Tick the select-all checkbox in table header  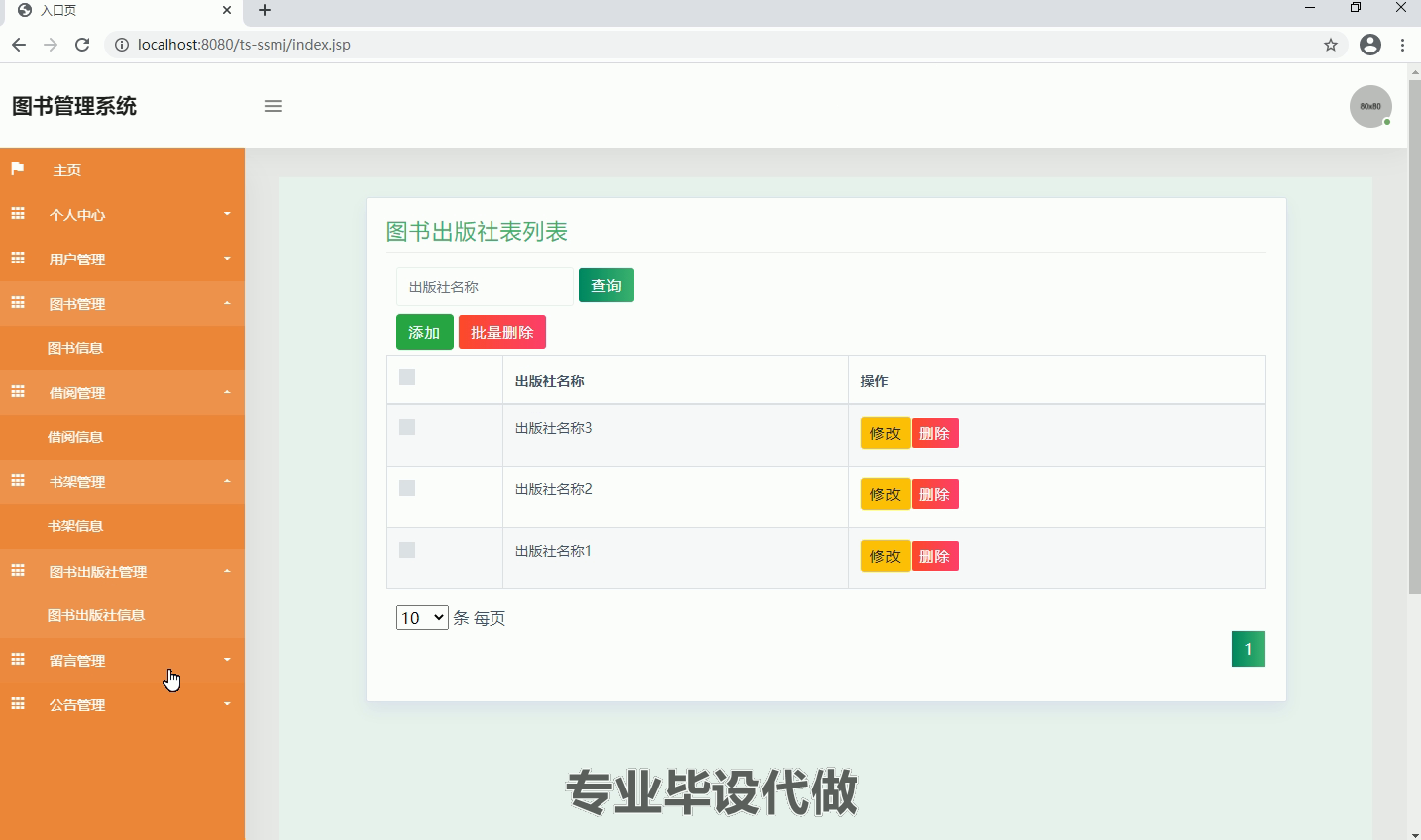(407, 377)
